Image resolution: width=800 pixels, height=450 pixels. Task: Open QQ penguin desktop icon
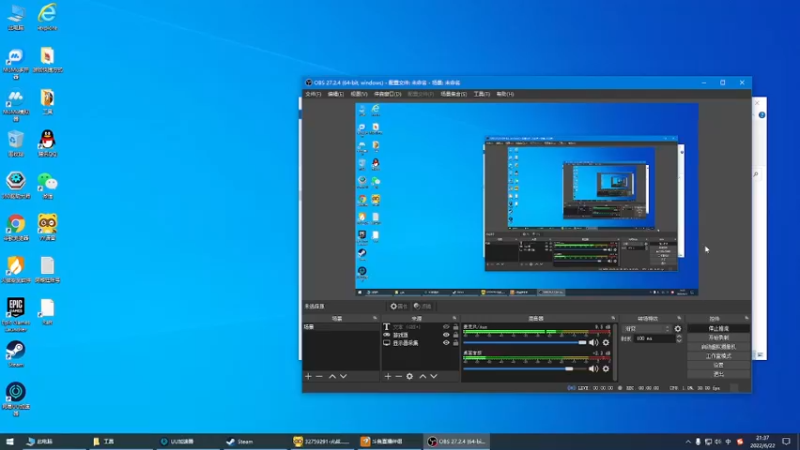[47, 143]
